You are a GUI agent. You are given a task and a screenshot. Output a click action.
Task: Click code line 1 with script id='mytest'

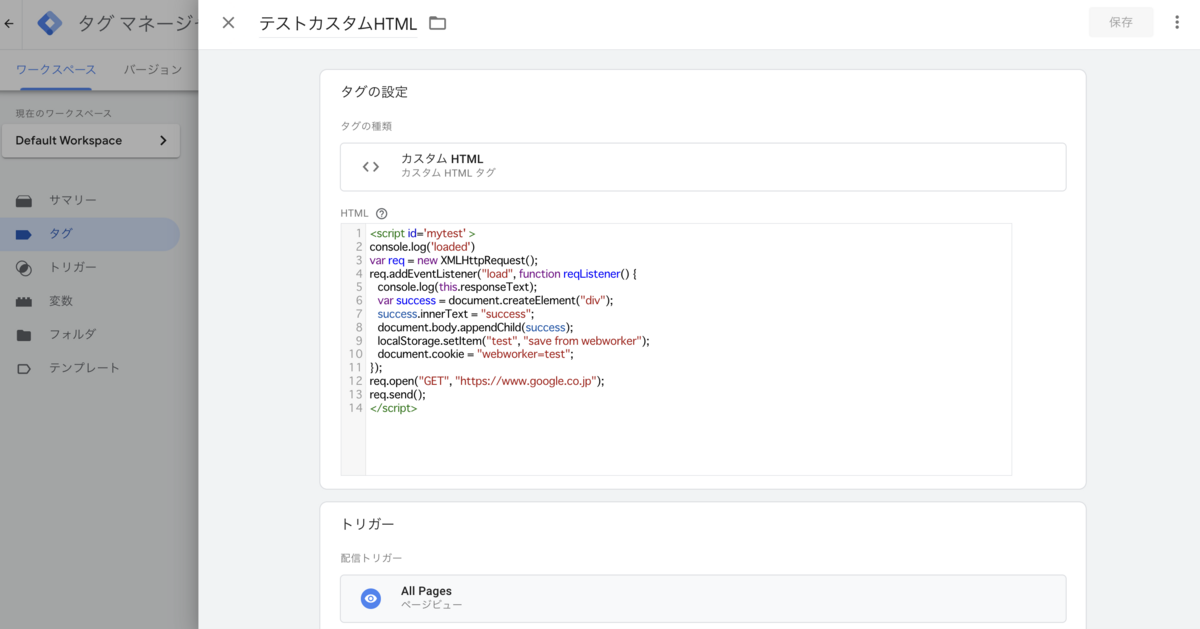click(422, 233)
